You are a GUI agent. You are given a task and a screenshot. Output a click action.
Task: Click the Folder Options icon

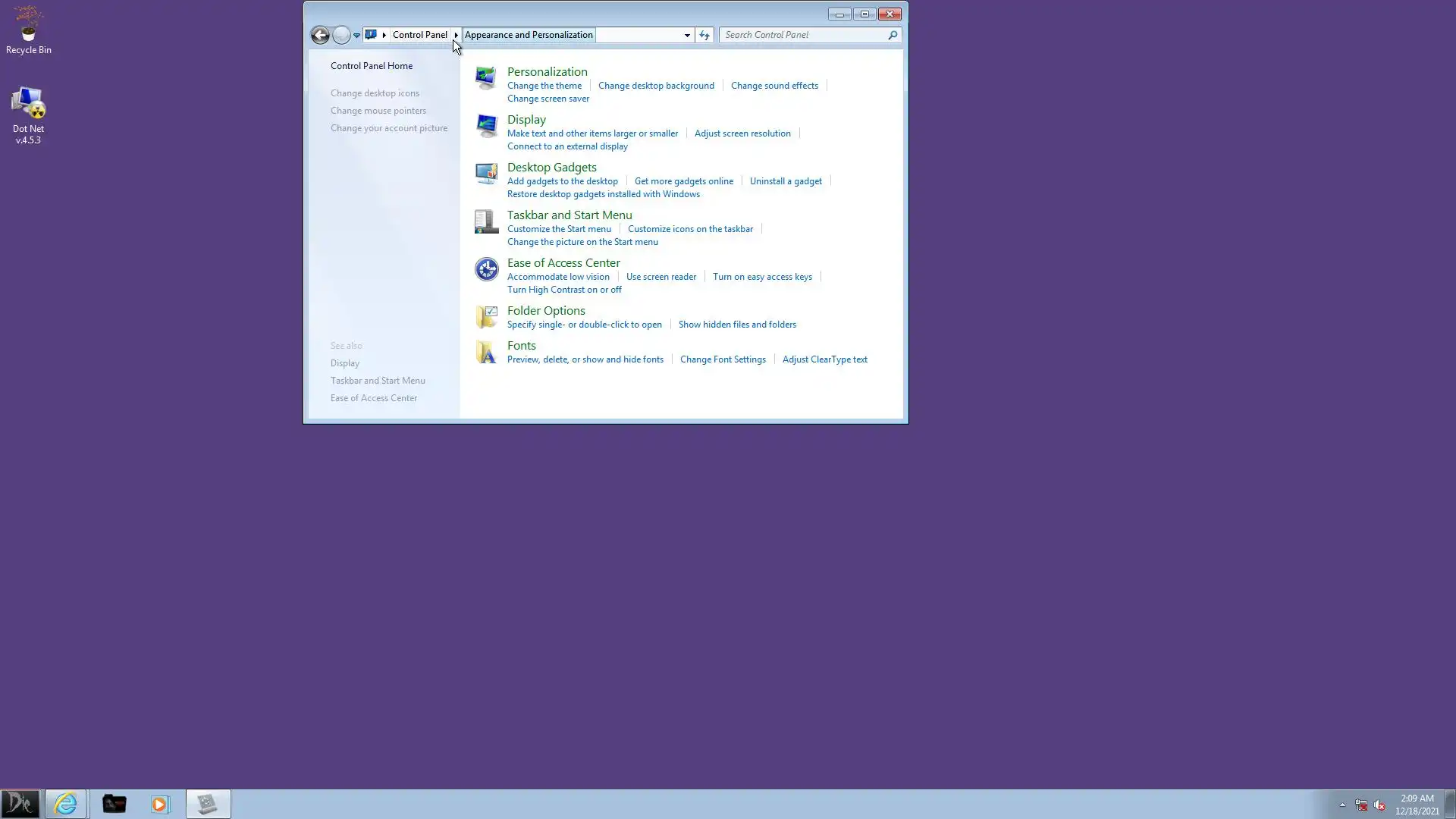click(486, 316)
